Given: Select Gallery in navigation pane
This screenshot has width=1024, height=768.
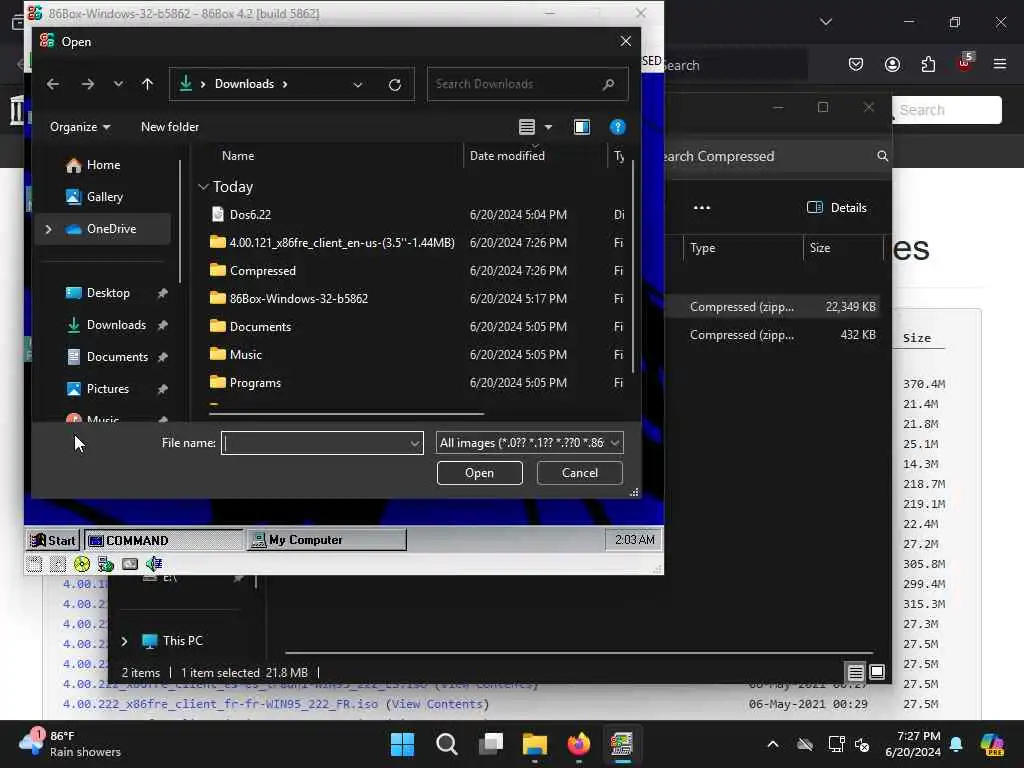Looking at the screenshot, I should pos(103,197).
